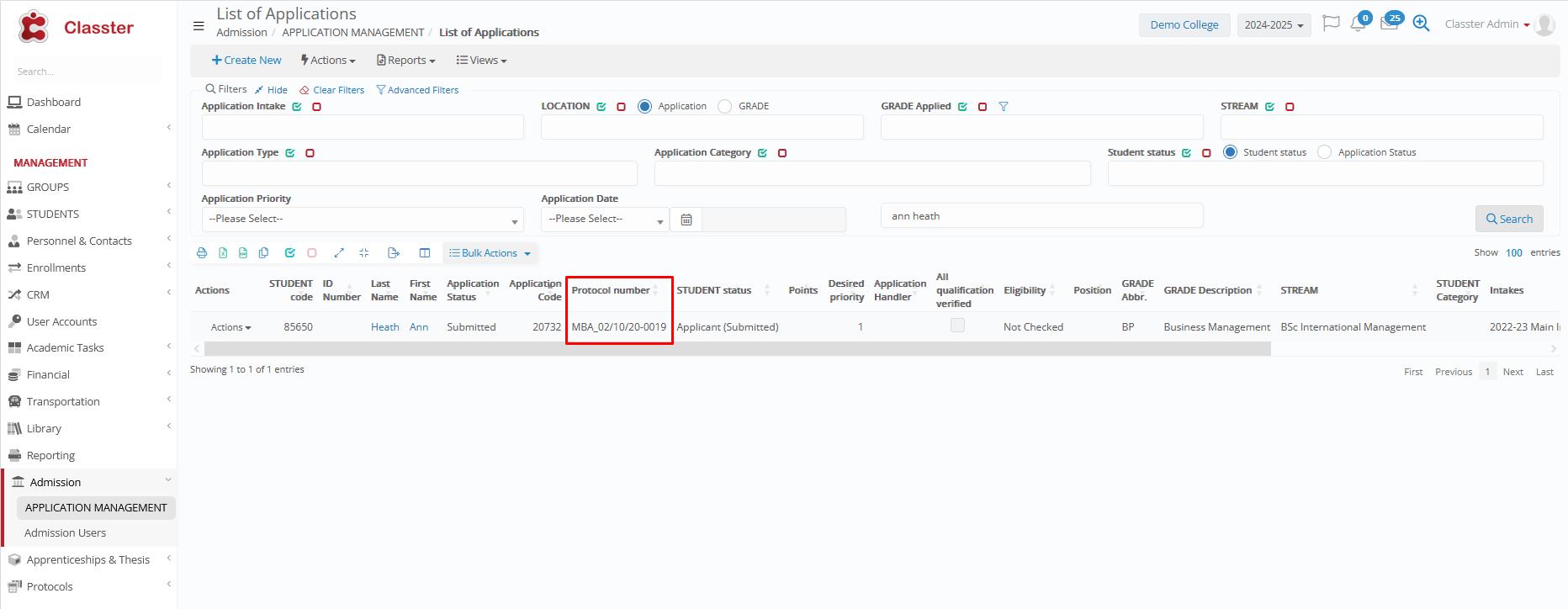Screen dimensions: 1568x609
Task: Click the notifications bell icon
Action: coord(1358,24)
